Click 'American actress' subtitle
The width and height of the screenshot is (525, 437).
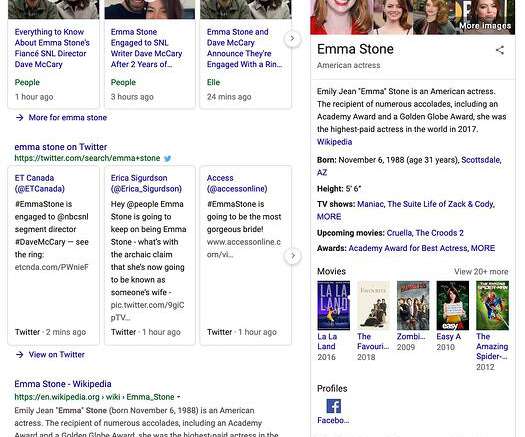pos(349,65)
